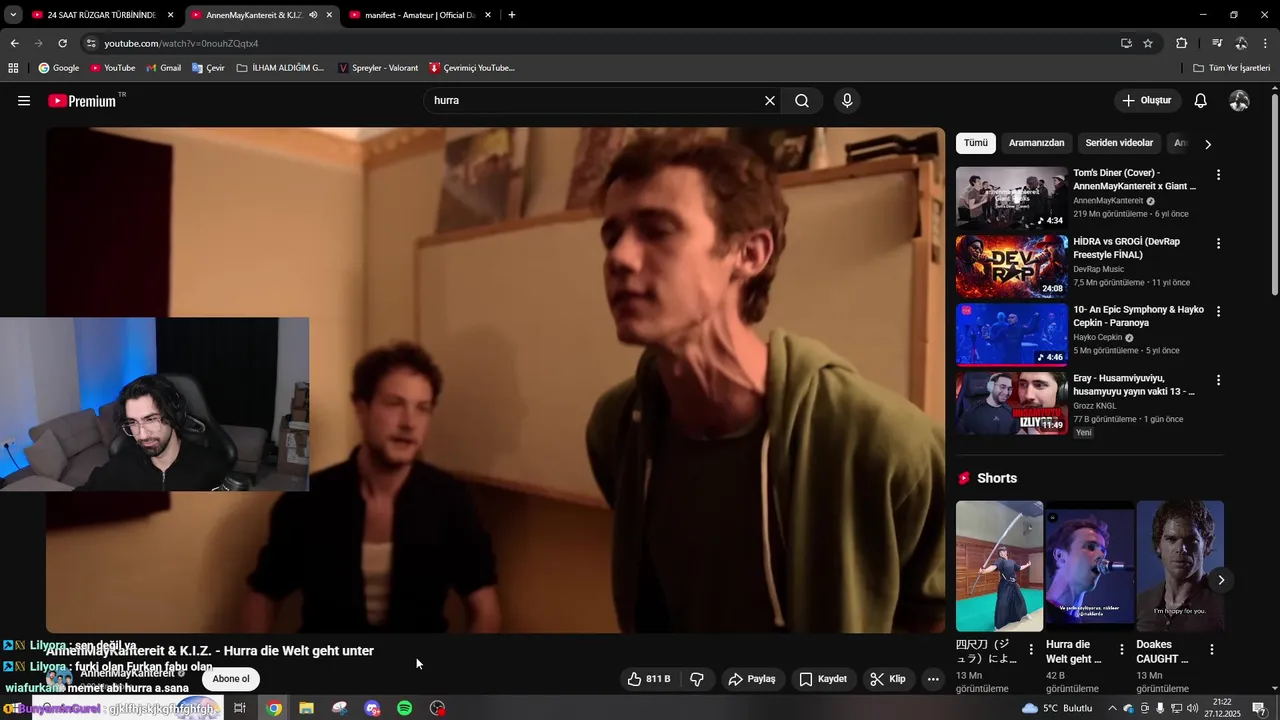The image size is (1280, 720).
Task: Start voice search with the microphone
Action: [x=847, y=101]
